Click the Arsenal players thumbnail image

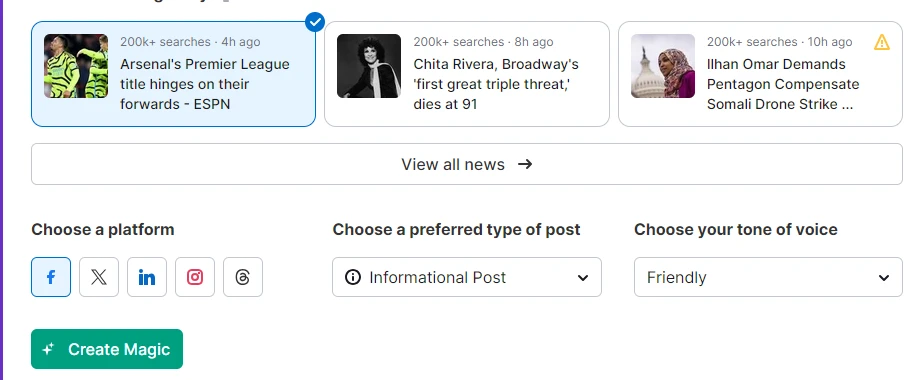pos(76,66)
